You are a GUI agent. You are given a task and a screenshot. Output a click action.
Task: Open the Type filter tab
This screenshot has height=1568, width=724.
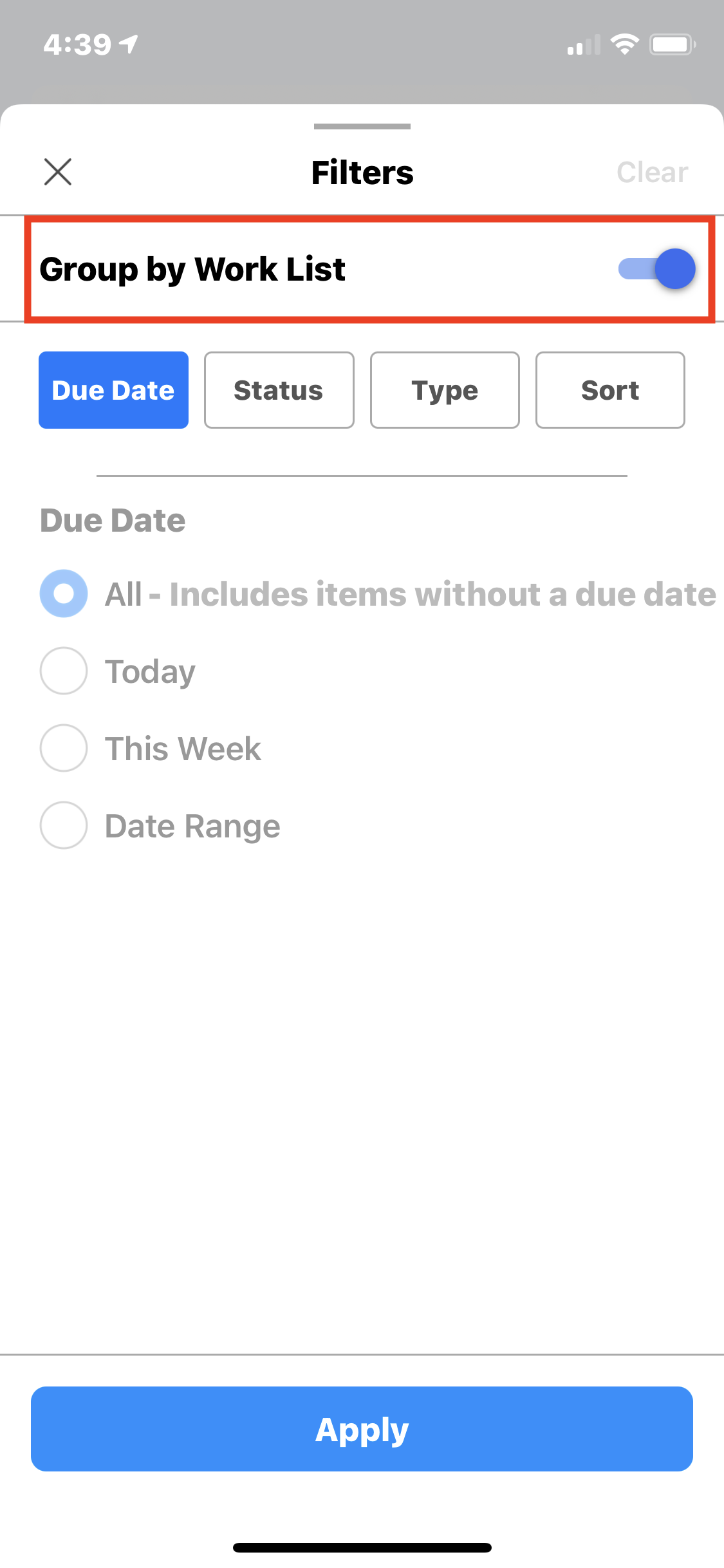coord(445,390)
